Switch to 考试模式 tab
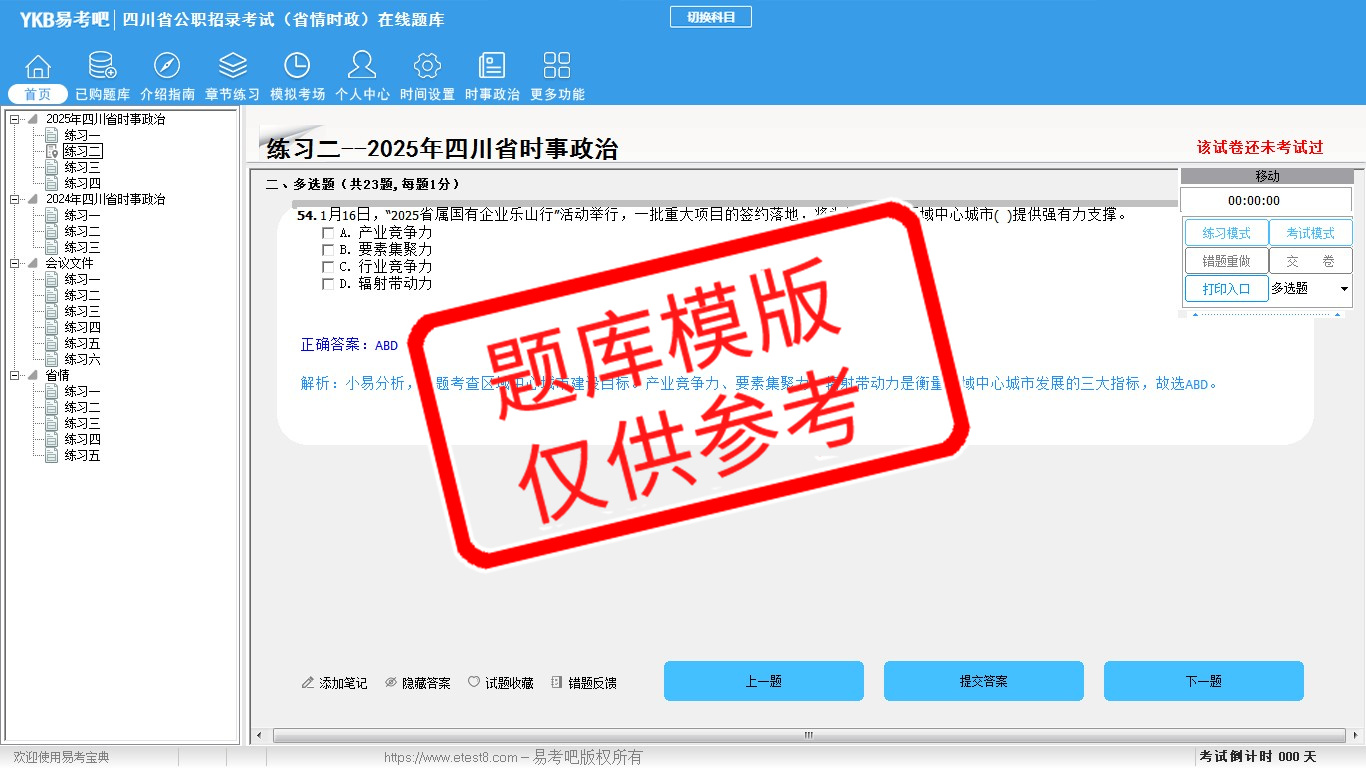Image resolution: width=1366 pixels, height=768 pixels. 1310,233
